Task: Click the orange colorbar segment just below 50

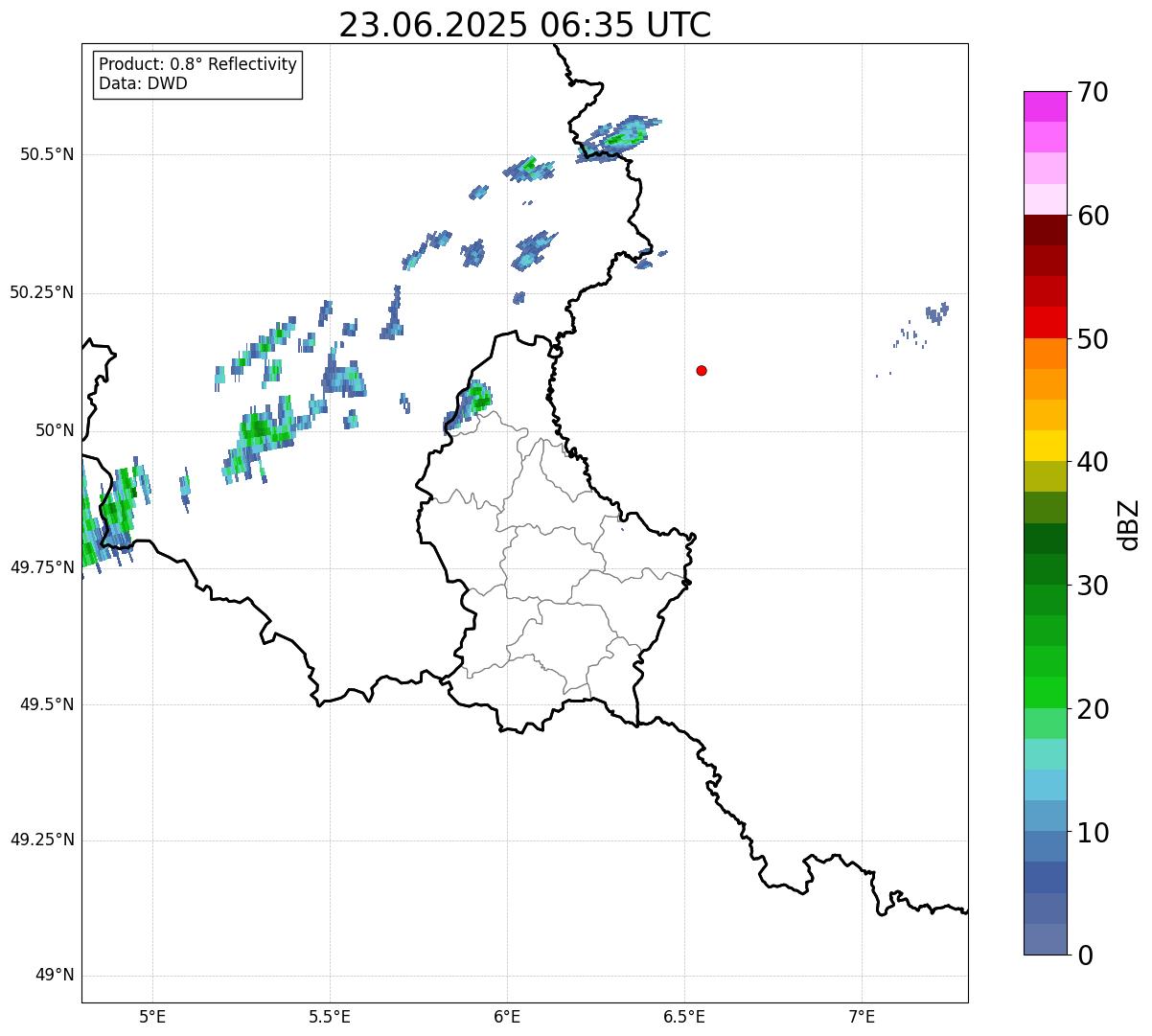Action: click(1046, 354)
